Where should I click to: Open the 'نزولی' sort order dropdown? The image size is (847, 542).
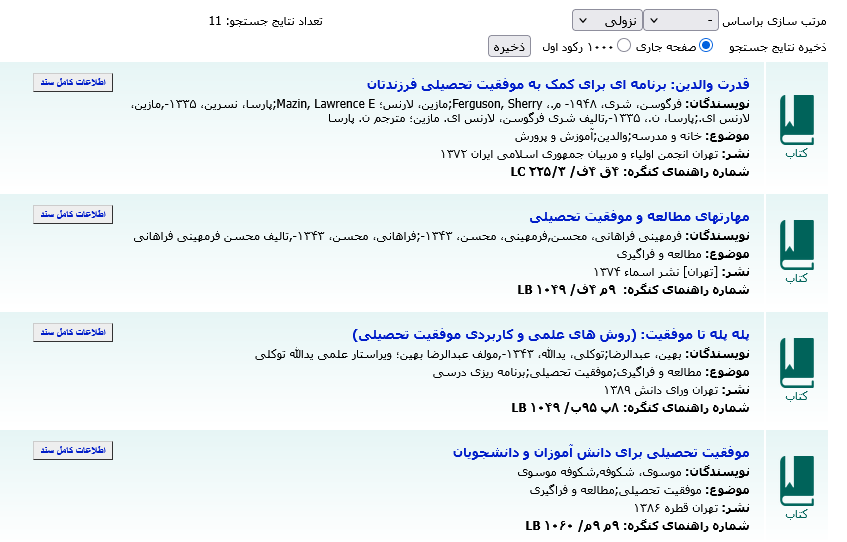(607, 20)
